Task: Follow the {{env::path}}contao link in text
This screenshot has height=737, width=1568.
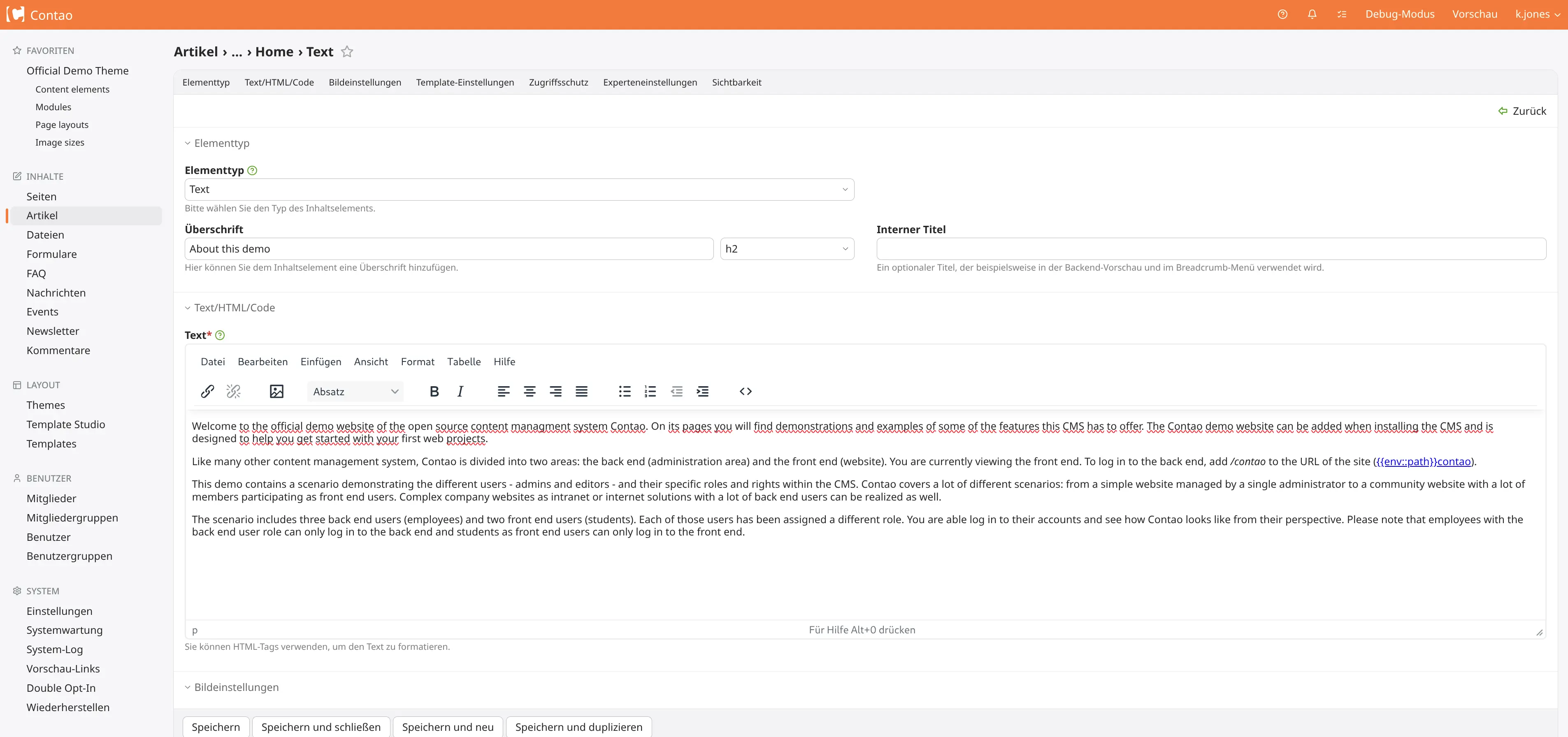Action: point(1423,462)
